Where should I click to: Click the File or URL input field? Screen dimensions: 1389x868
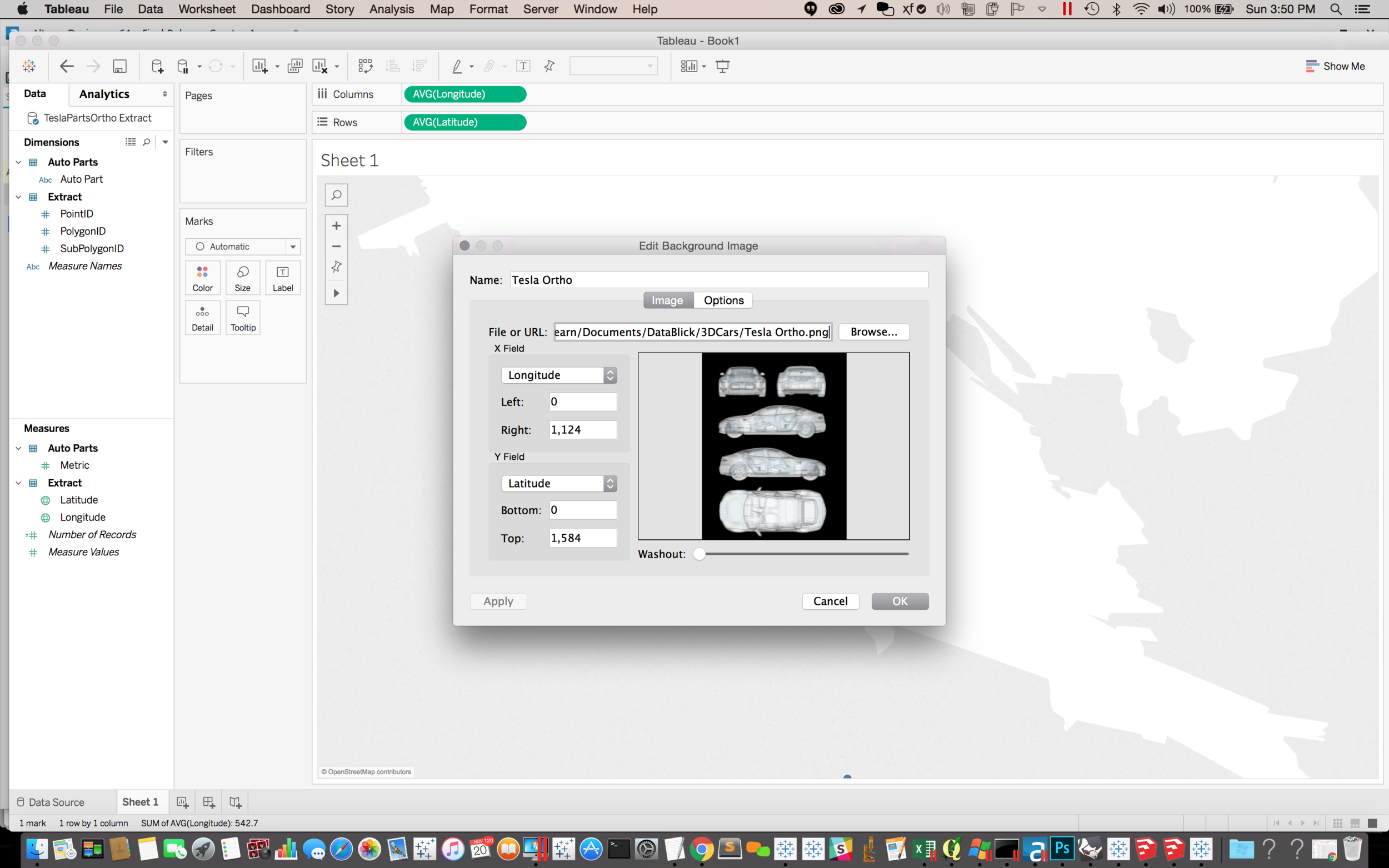click(x=692, y=332)
